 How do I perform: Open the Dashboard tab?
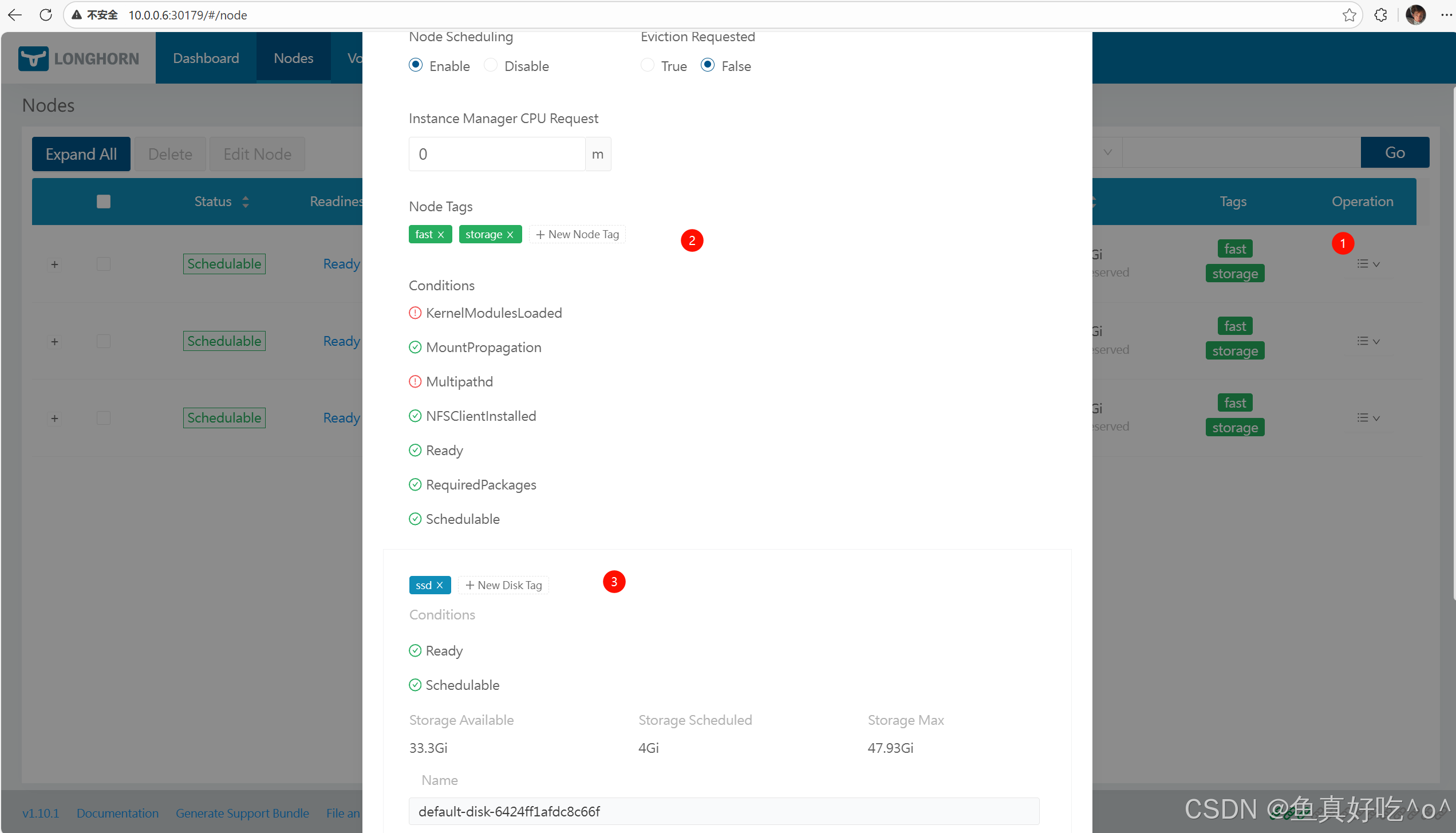click(x=206, y=58)
